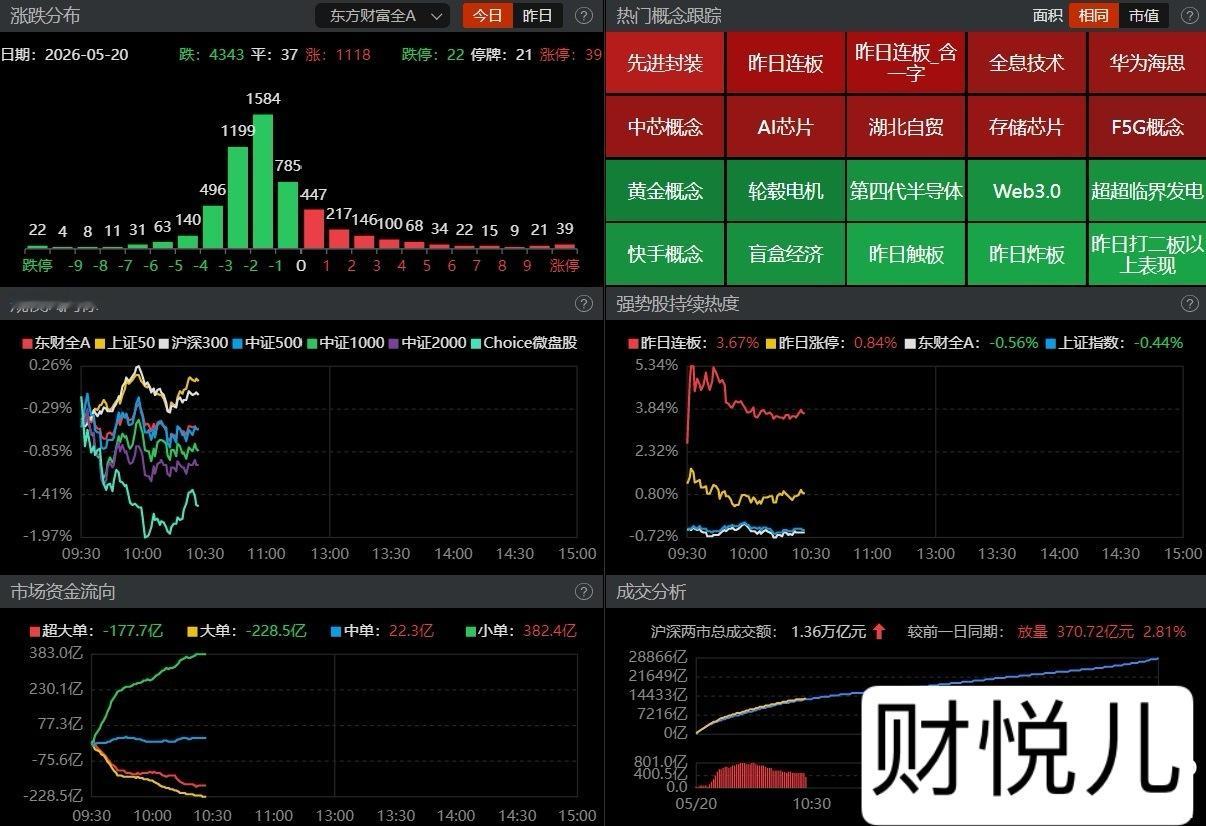
Task: Click 涨停 axis label
Action: coord(564,265)
